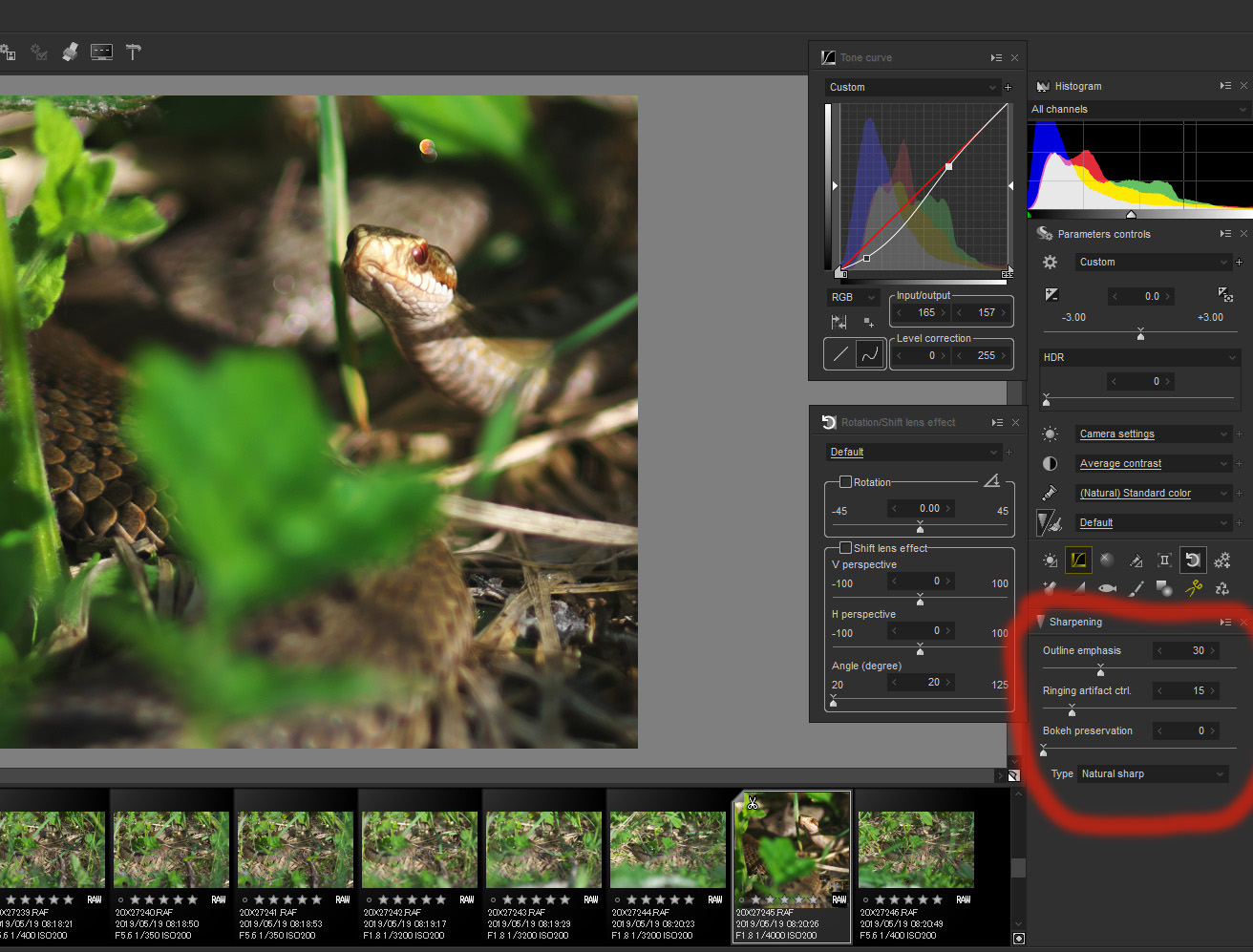Increase Outline emphasis value with right arrow
Image resolution: width=1253 pixels, height=952 pixels.
pos(1213,650)
